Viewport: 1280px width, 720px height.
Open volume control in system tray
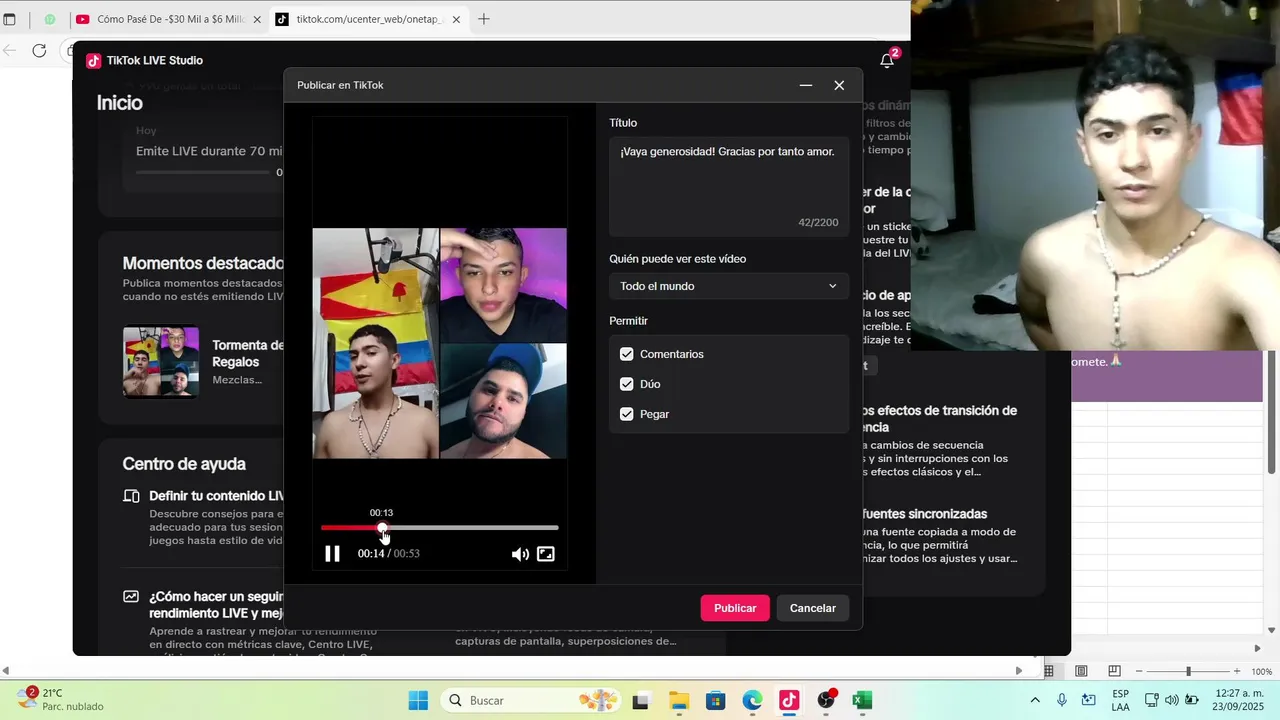1172,700
